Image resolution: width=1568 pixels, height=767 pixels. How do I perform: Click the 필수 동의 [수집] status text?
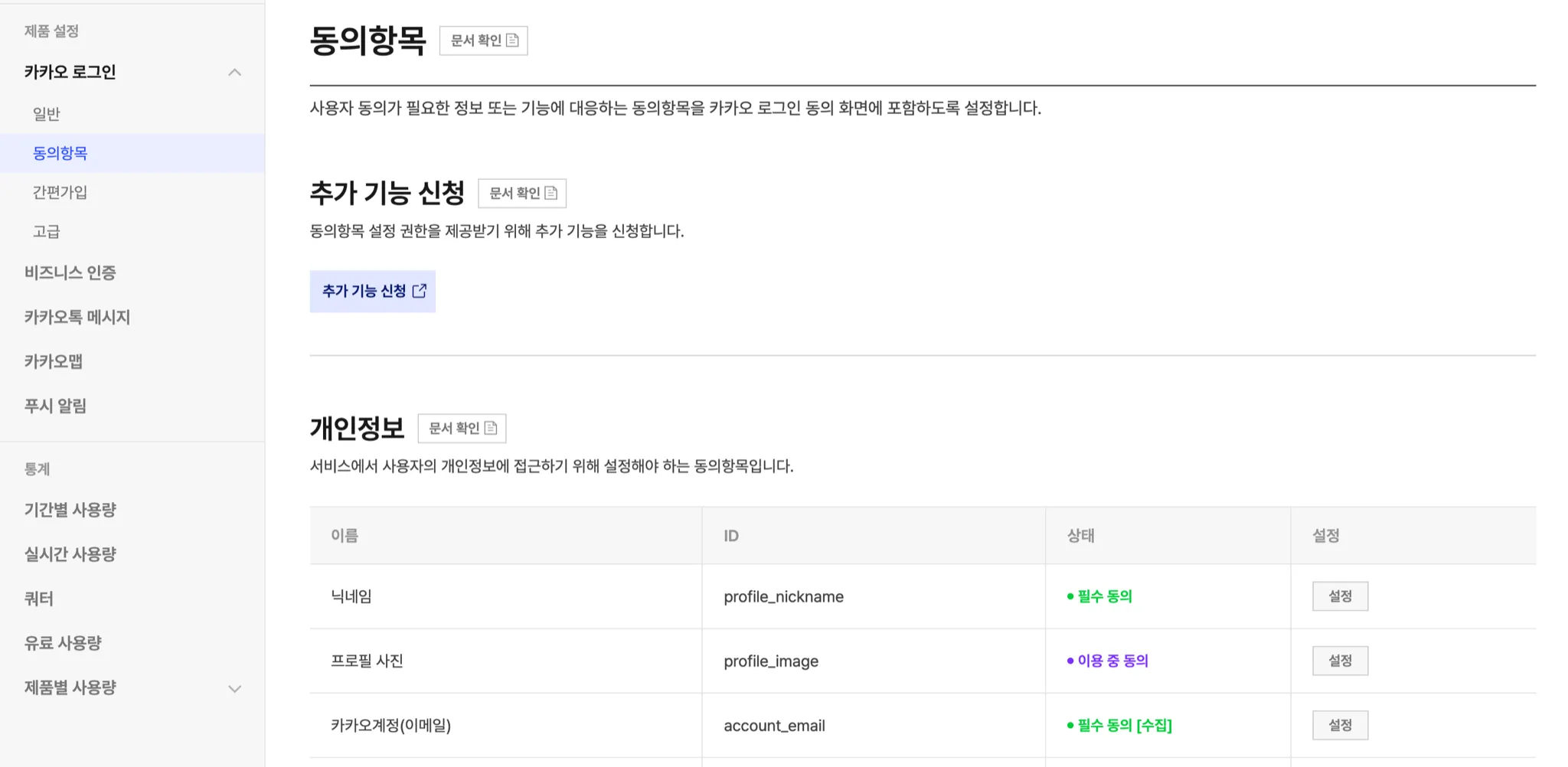pyautogui.click(x=1125, y=725)
